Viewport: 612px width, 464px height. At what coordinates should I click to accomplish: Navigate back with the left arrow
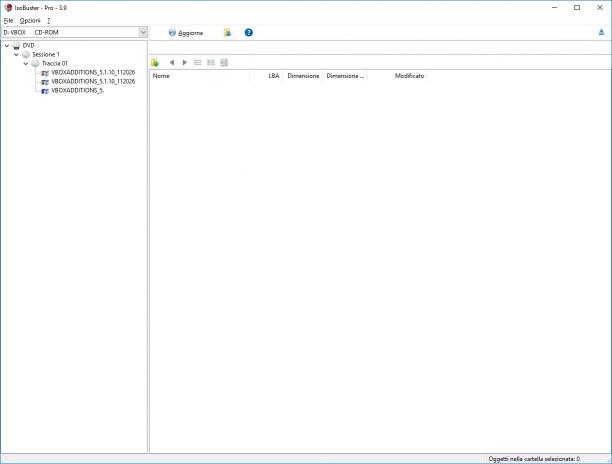pos(172,62)
